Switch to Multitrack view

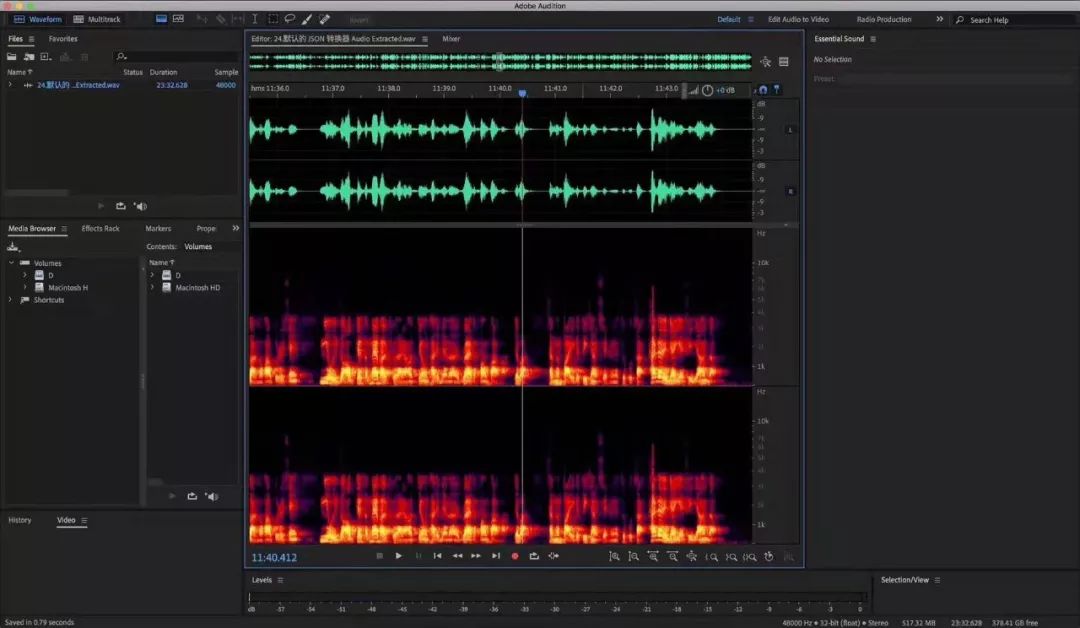[95, 19]
